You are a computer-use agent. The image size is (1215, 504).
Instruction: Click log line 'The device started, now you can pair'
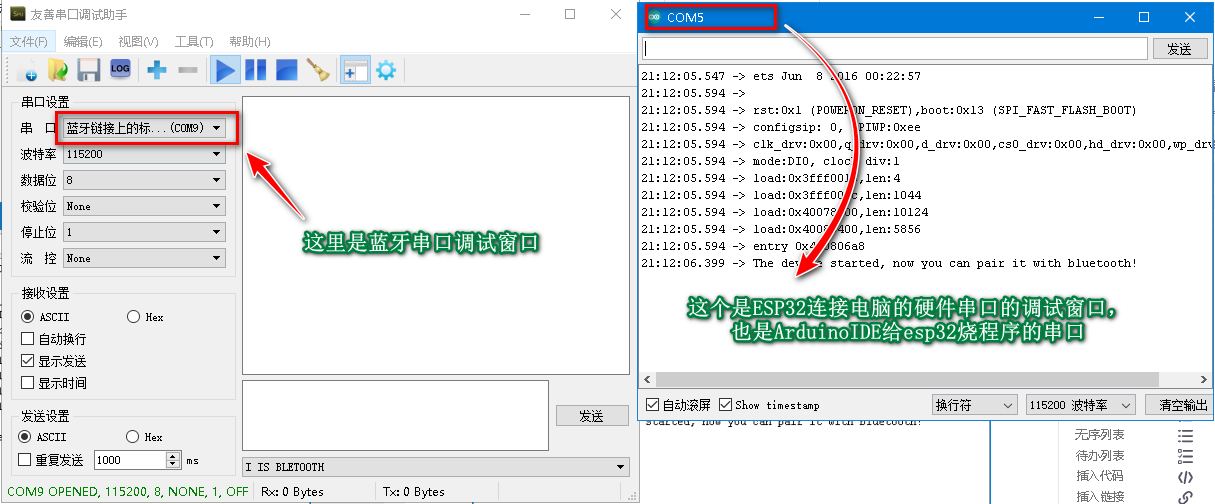pos(889,263)
